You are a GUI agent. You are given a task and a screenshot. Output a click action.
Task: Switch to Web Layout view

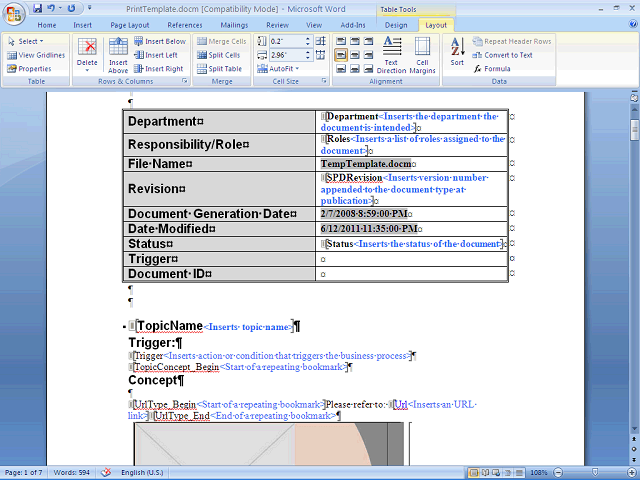pyautogui.click(x=496, y=473)
